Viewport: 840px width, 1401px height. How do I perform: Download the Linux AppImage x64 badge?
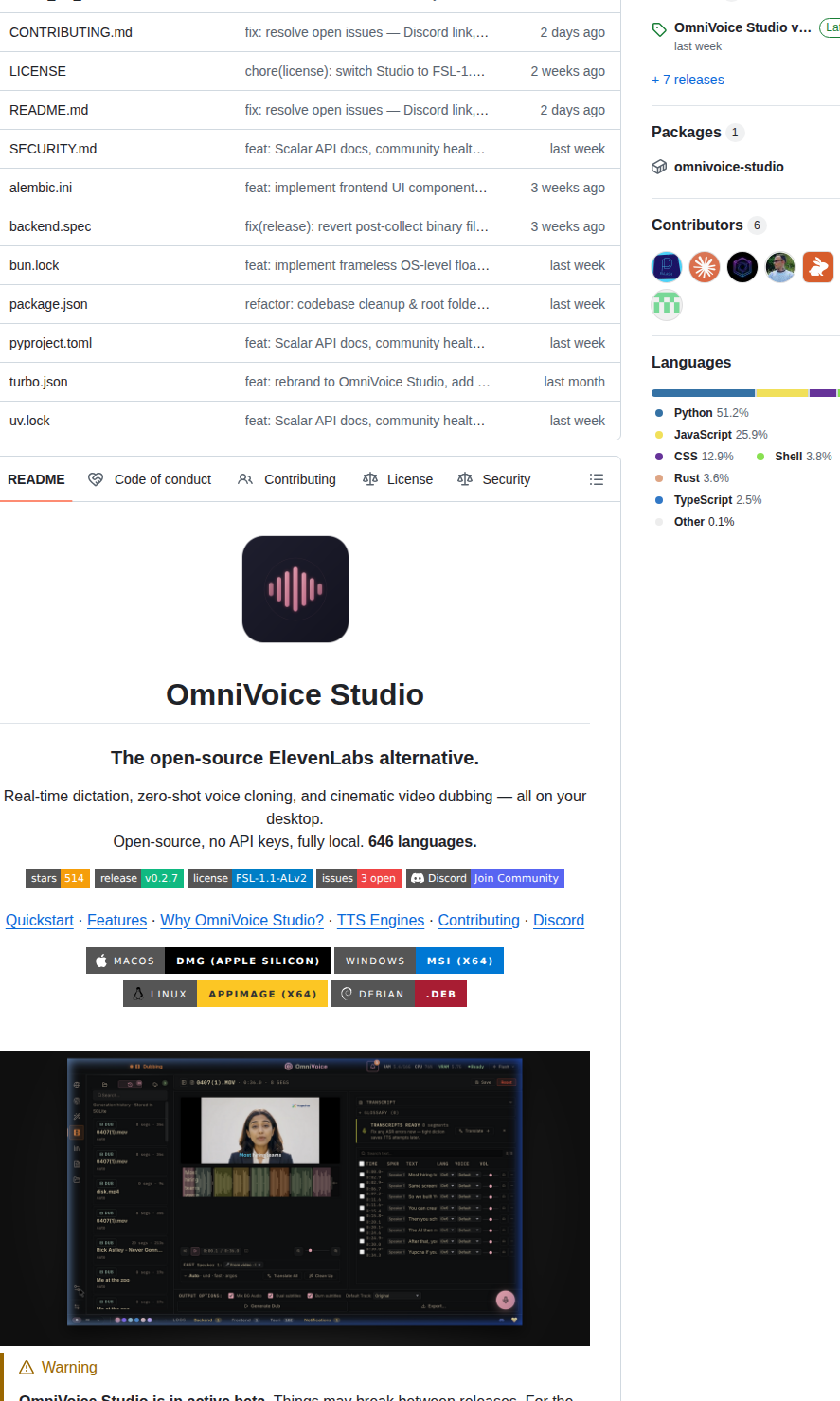pyautogui.click(x=225, y=994)
